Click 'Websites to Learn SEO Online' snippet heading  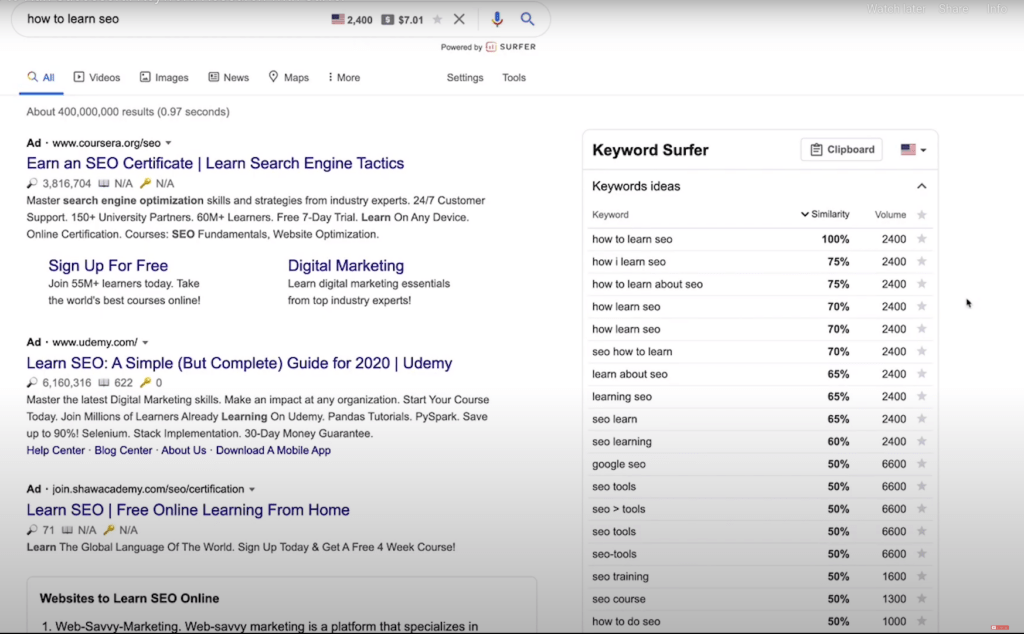(129, 599)
